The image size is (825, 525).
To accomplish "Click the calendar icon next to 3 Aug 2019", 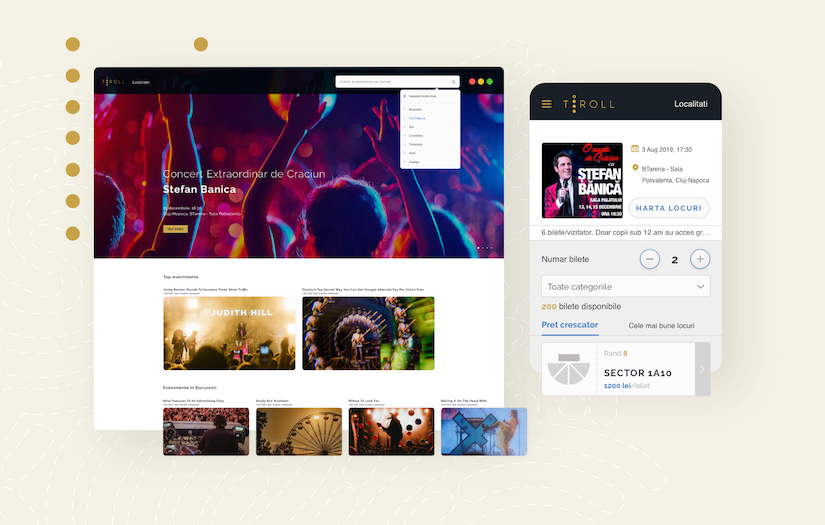I will coord(635,149).
